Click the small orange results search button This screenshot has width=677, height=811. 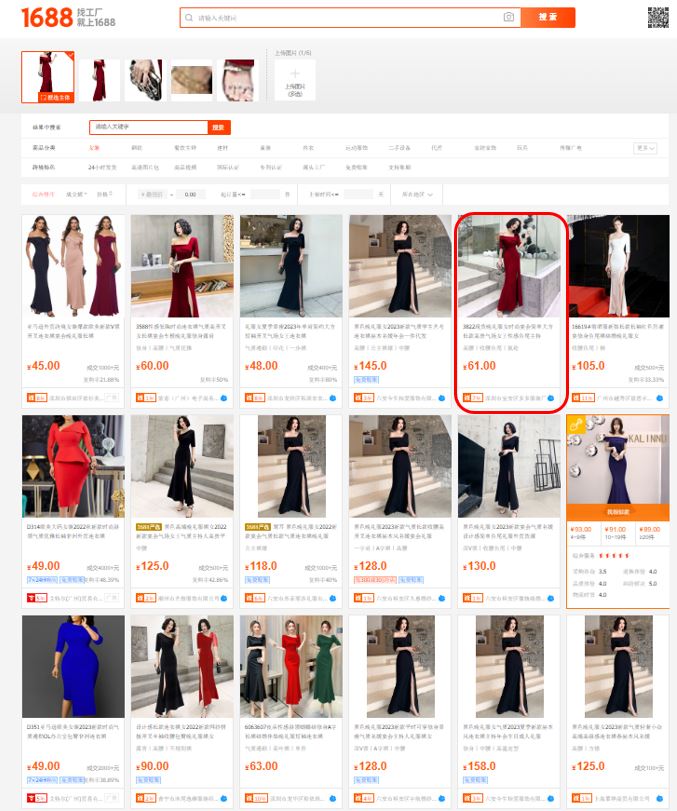pos(219,127)
